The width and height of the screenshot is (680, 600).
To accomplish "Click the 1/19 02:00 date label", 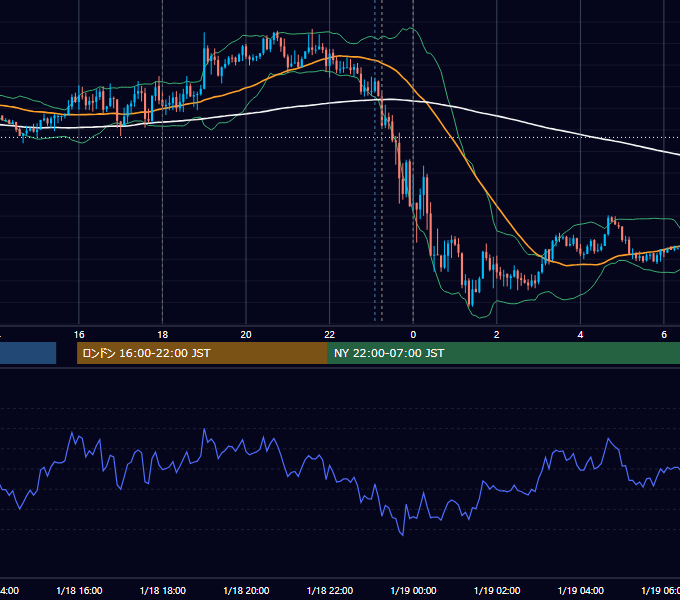I will coord(497,591).
